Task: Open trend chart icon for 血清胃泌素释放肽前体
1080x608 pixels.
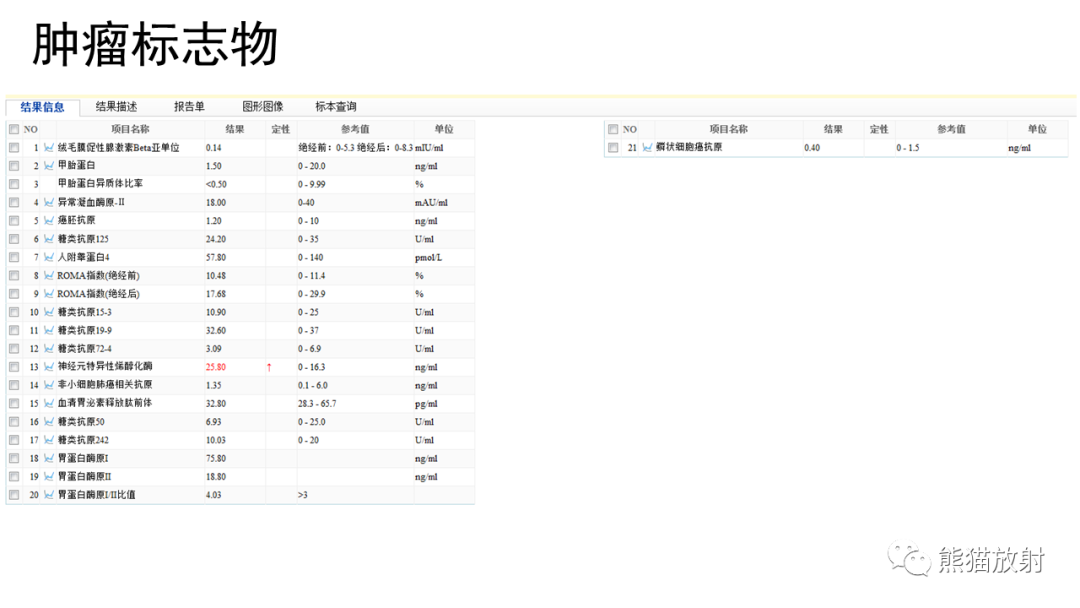Action: coord(49,403)
